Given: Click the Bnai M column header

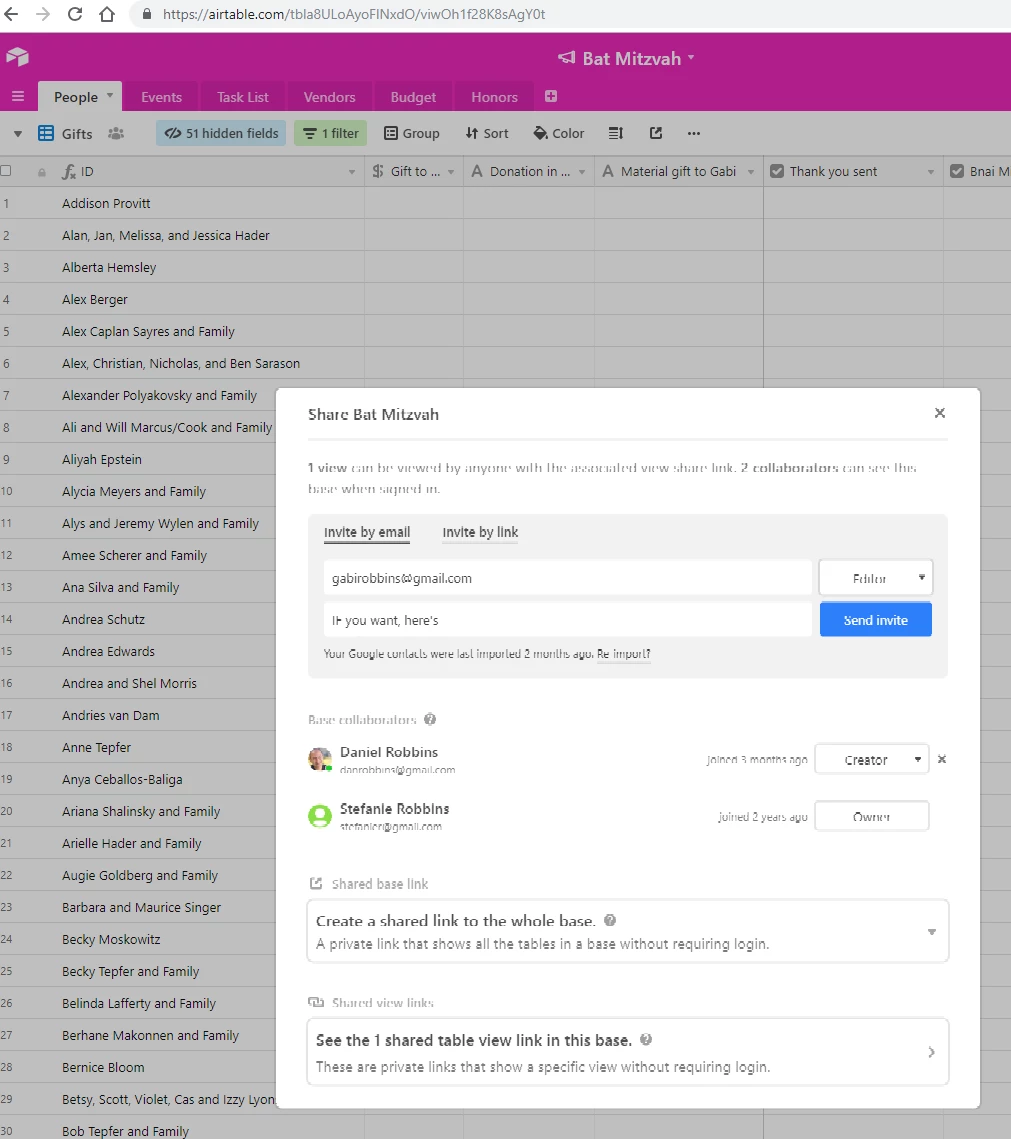Looking at the screenshot, I should [978, 171].
